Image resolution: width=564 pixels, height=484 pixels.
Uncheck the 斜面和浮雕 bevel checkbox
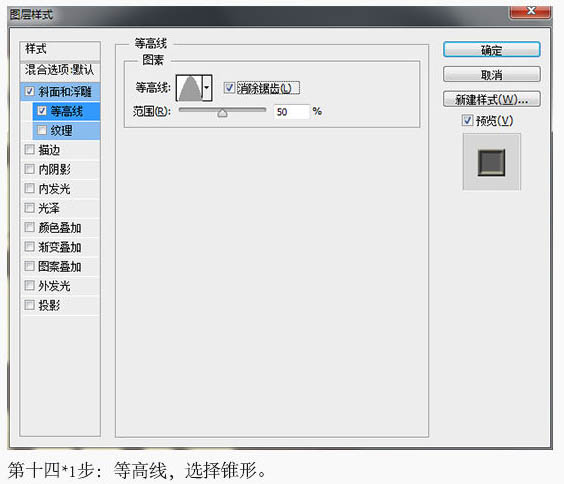(30, 91)
